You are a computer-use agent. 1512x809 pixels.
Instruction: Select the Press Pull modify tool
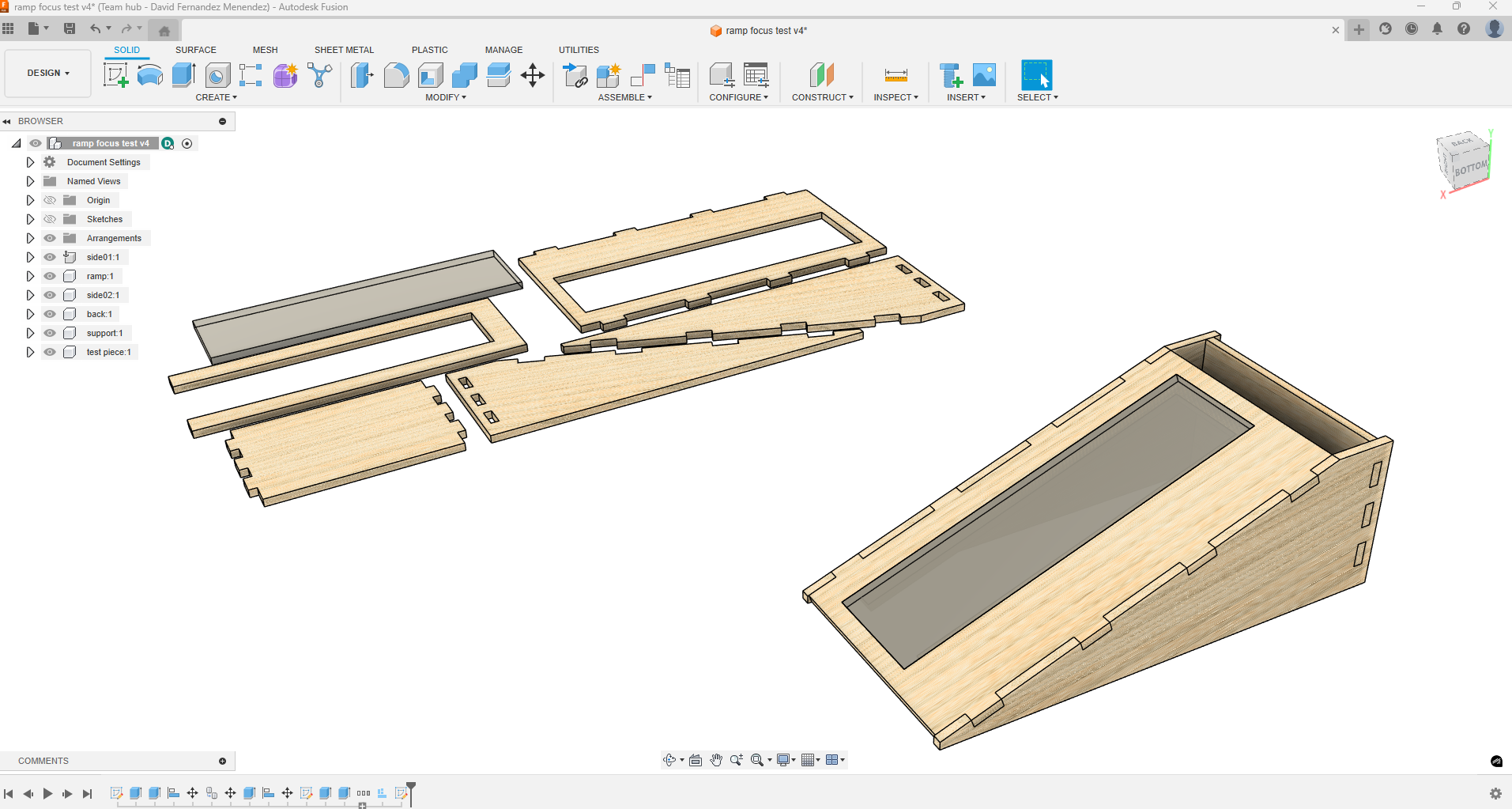[x=361, y=75]
